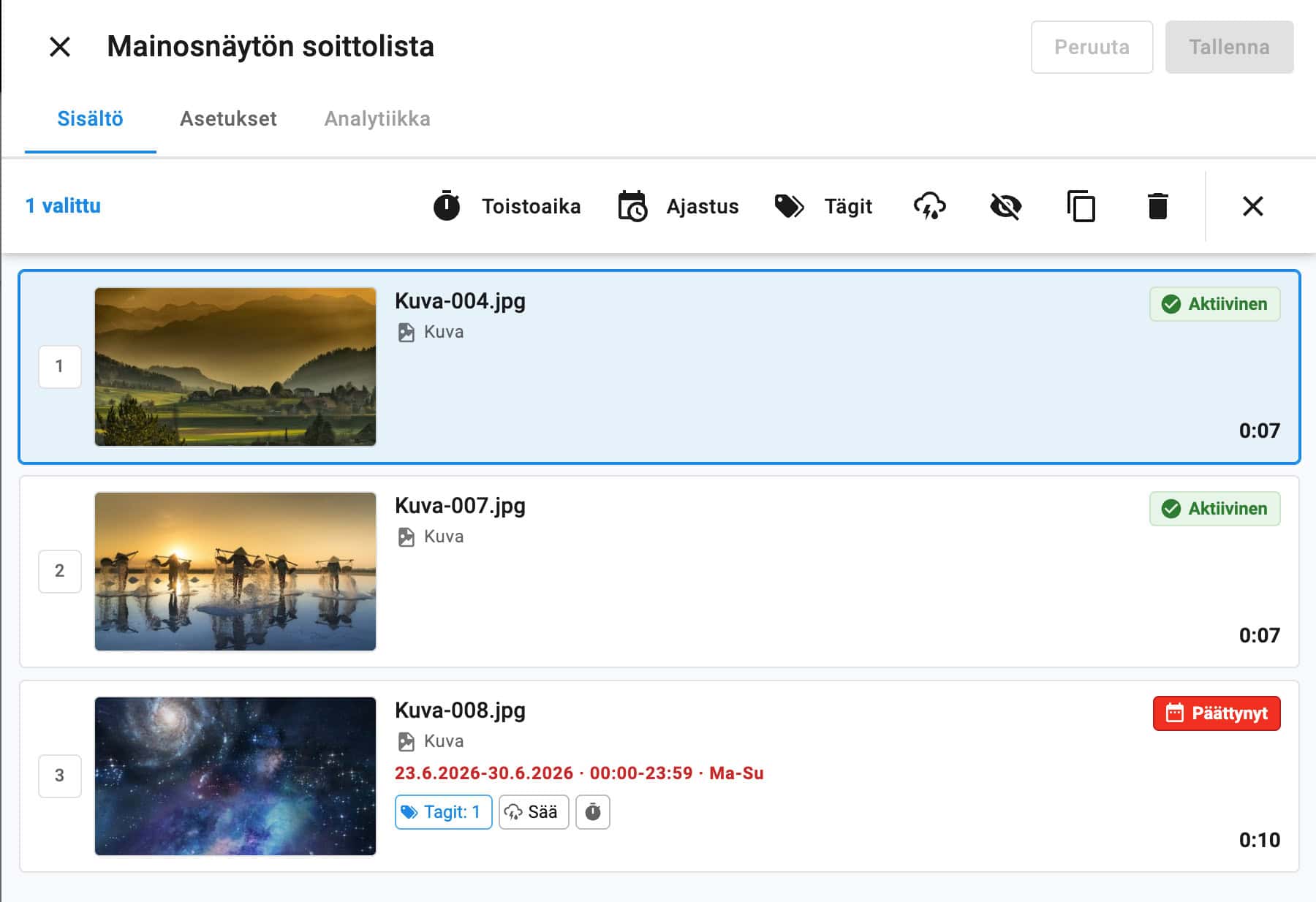Select the Kuva-007.jpg salt workers thumbnail
This screenshot has width=1316, height=902.
(x=235, y=572)
